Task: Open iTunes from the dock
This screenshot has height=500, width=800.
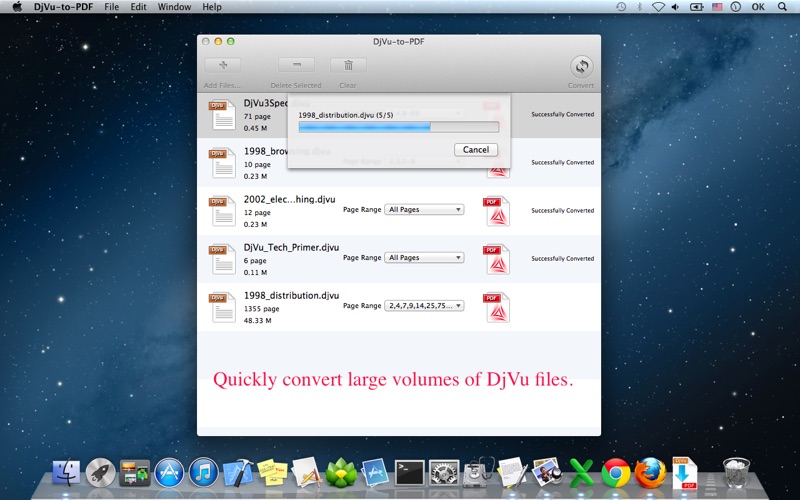Action: click(203, 472)
